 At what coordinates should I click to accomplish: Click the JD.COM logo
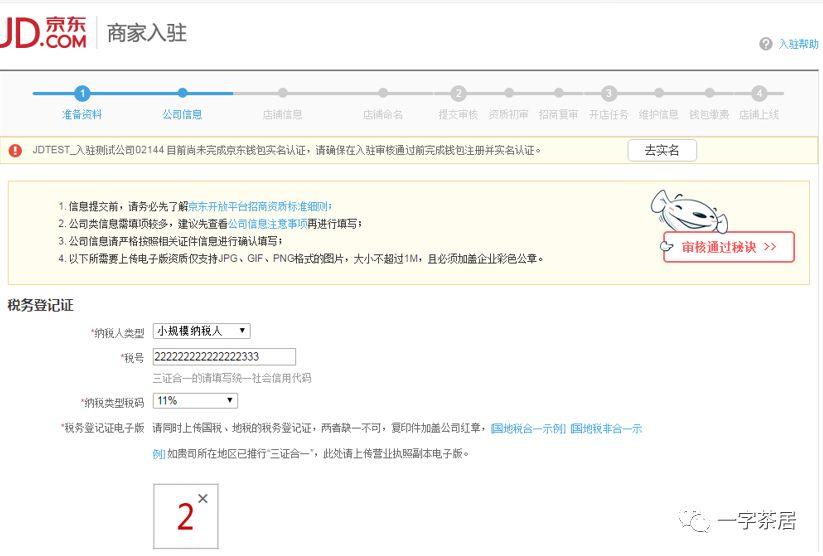click(x=43, y=33)
